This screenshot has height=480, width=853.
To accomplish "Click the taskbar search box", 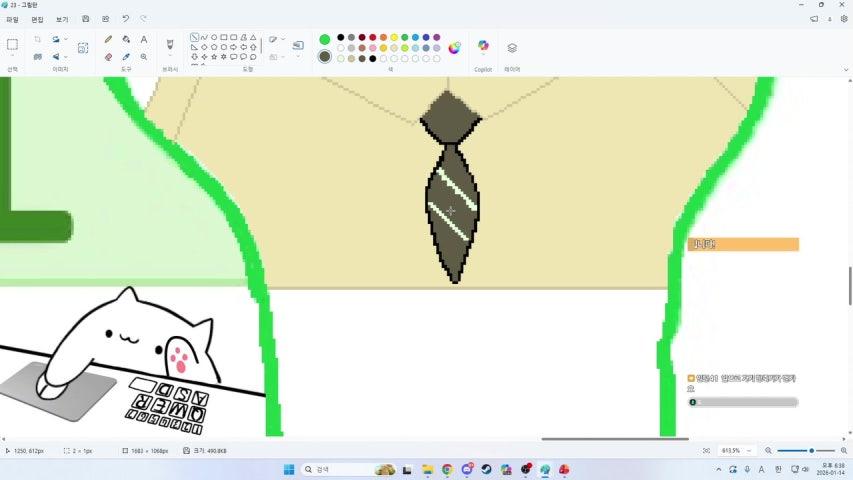I will click(348, 469).
